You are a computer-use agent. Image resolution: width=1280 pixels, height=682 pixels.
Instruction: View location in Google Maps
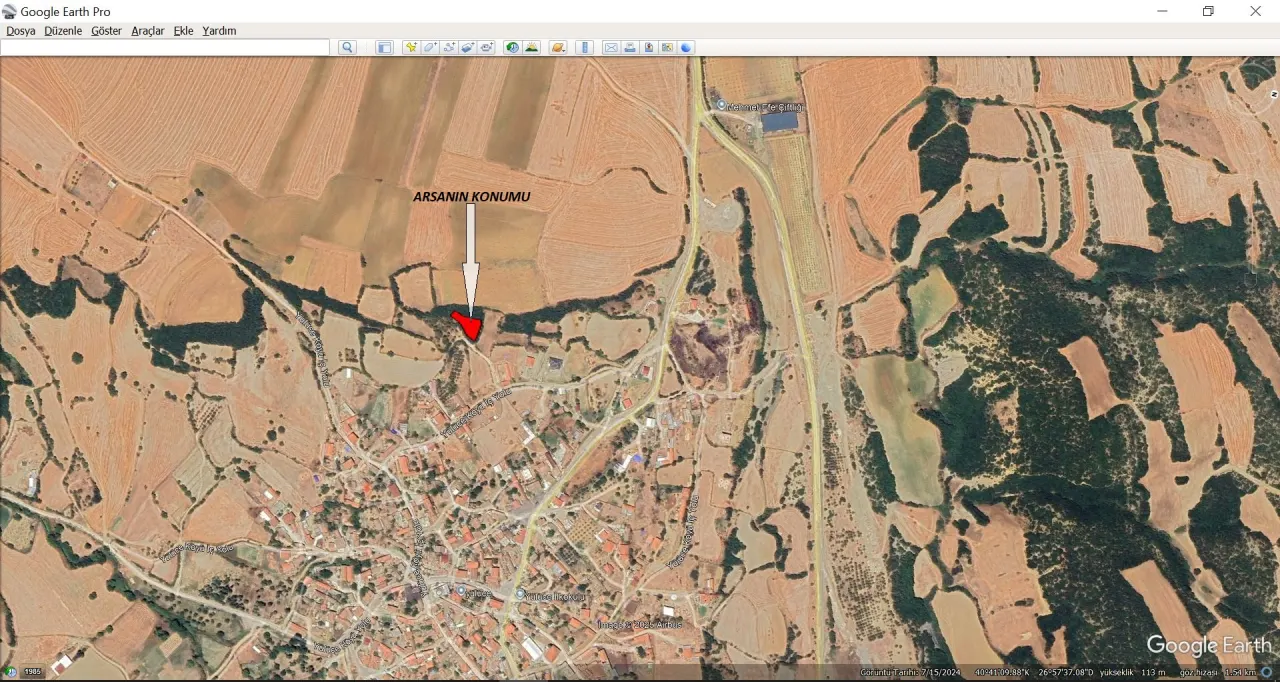667,47
